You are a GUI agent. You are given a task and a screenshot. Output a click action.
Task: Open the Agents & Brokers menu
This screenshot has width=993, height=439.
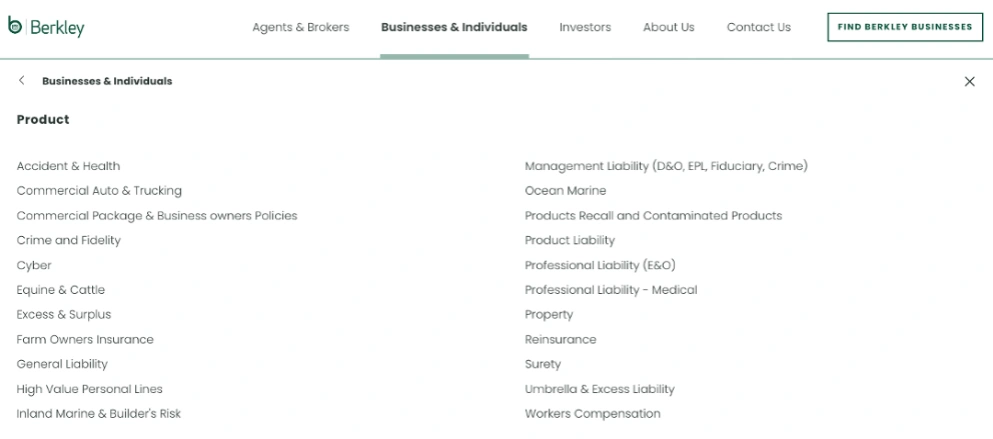[301, 27]
